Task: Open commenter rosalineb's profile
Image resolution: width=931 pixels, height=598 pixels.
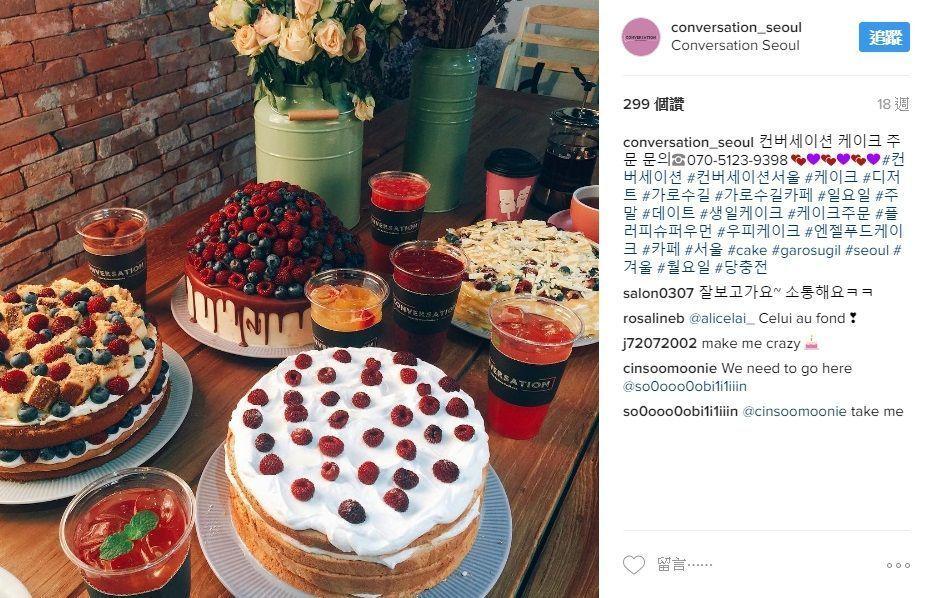Action: (654, 318)
